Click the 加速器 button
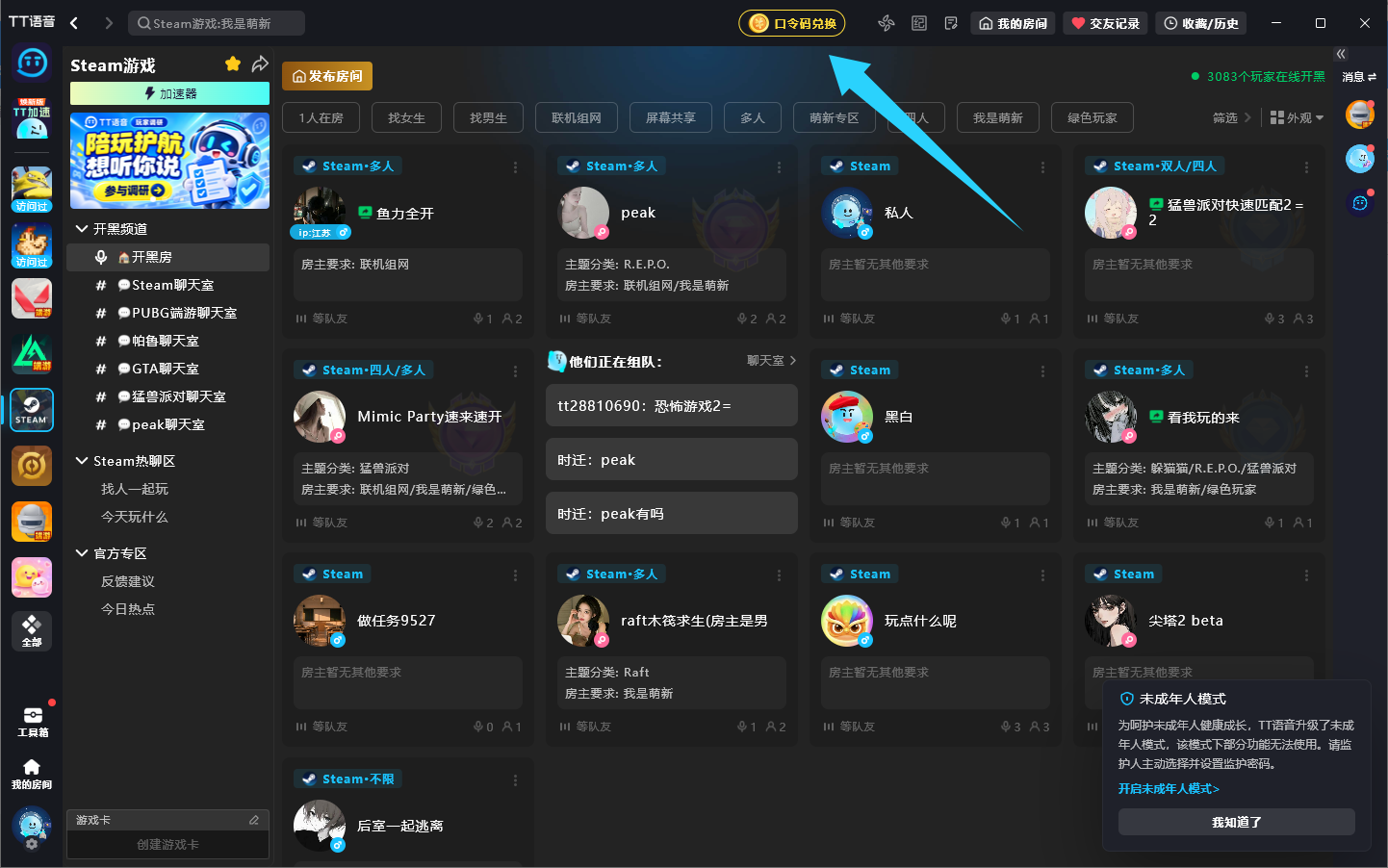Viewport: 1388px width, 868px height. (169, 93)
